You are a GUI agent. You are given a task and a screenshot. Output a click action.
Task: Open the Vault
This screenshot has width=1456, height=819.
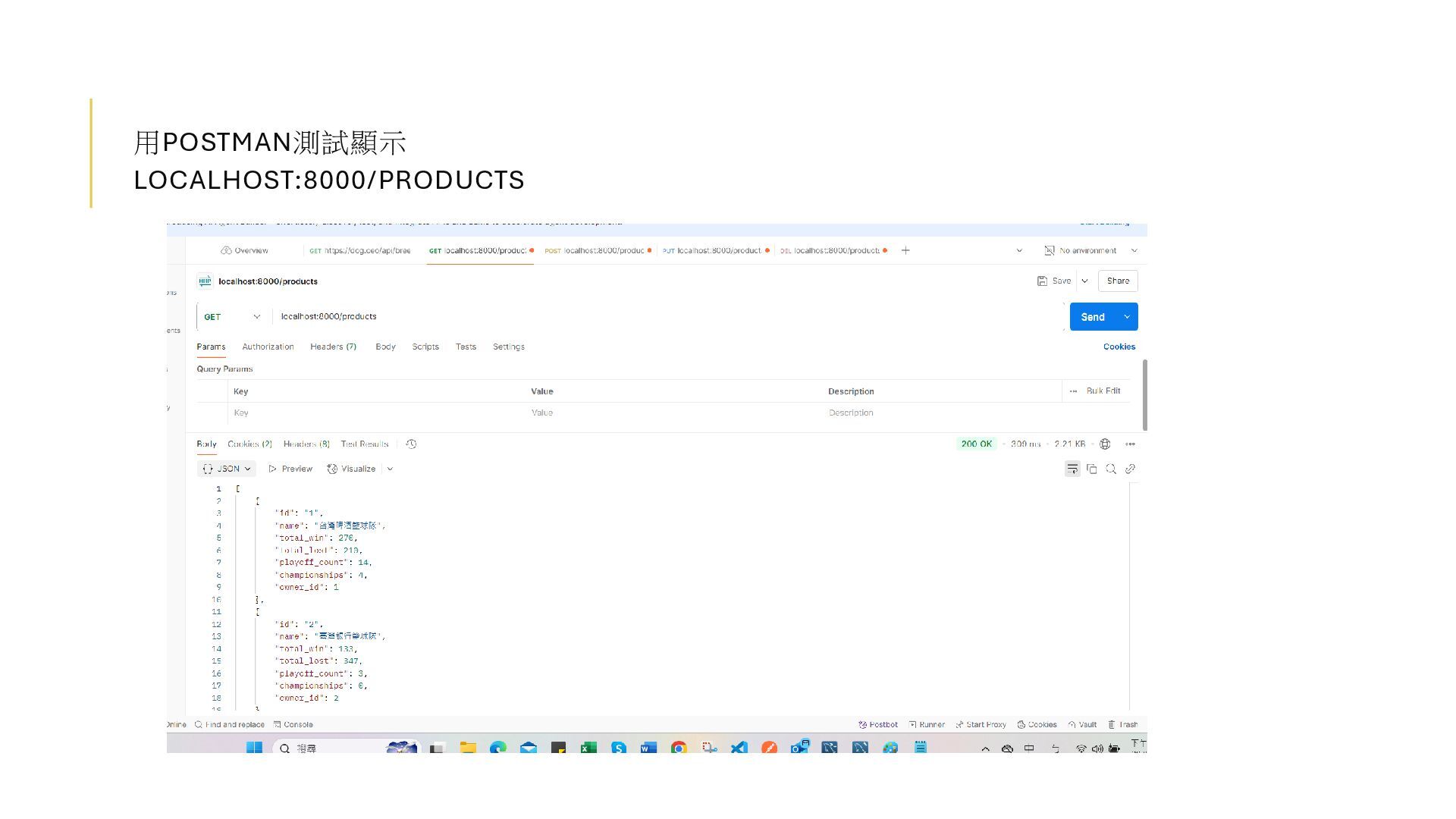click(1082, 725)
